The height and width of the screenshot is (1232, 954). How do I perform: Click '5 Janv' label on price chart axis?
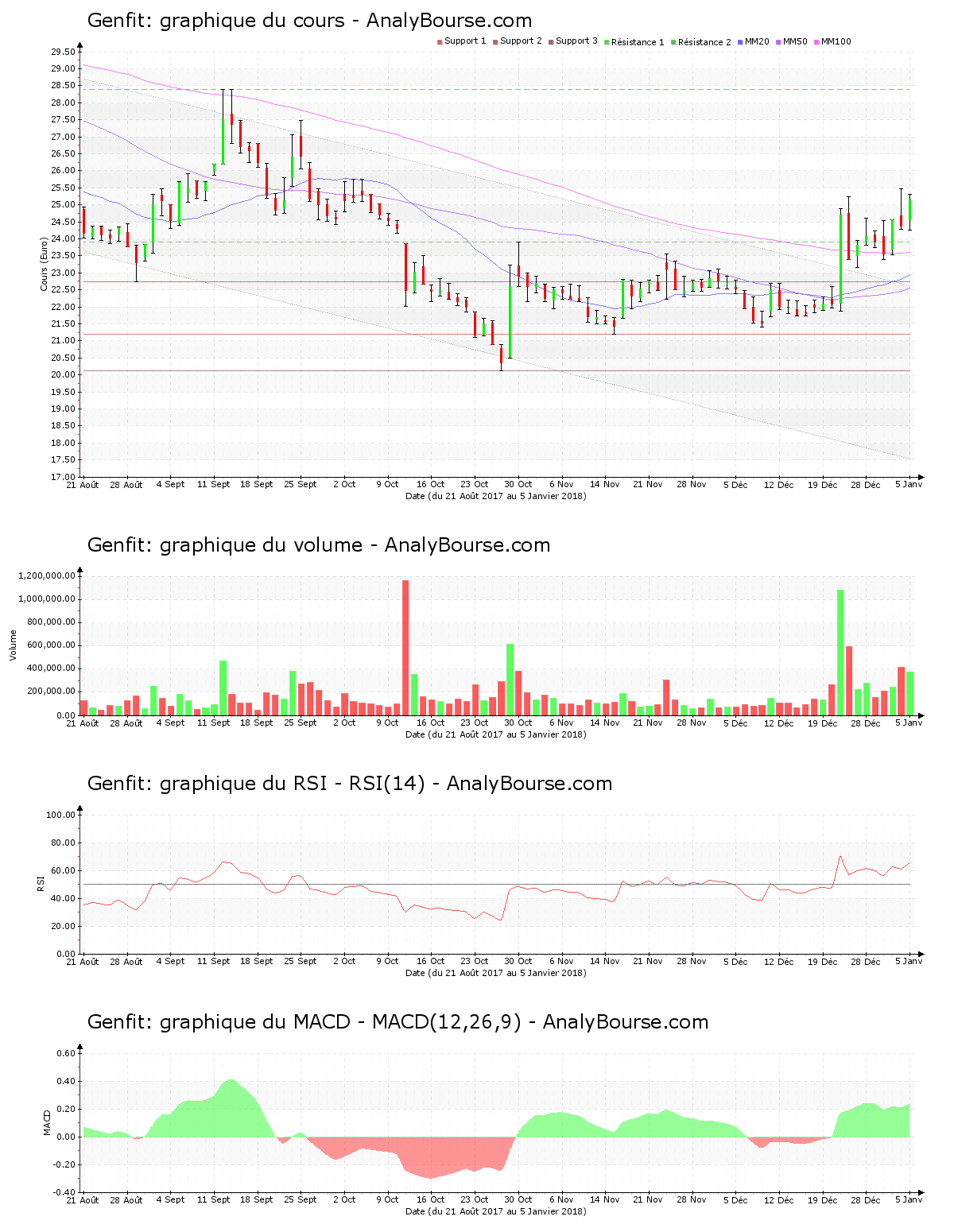(909, 484)
